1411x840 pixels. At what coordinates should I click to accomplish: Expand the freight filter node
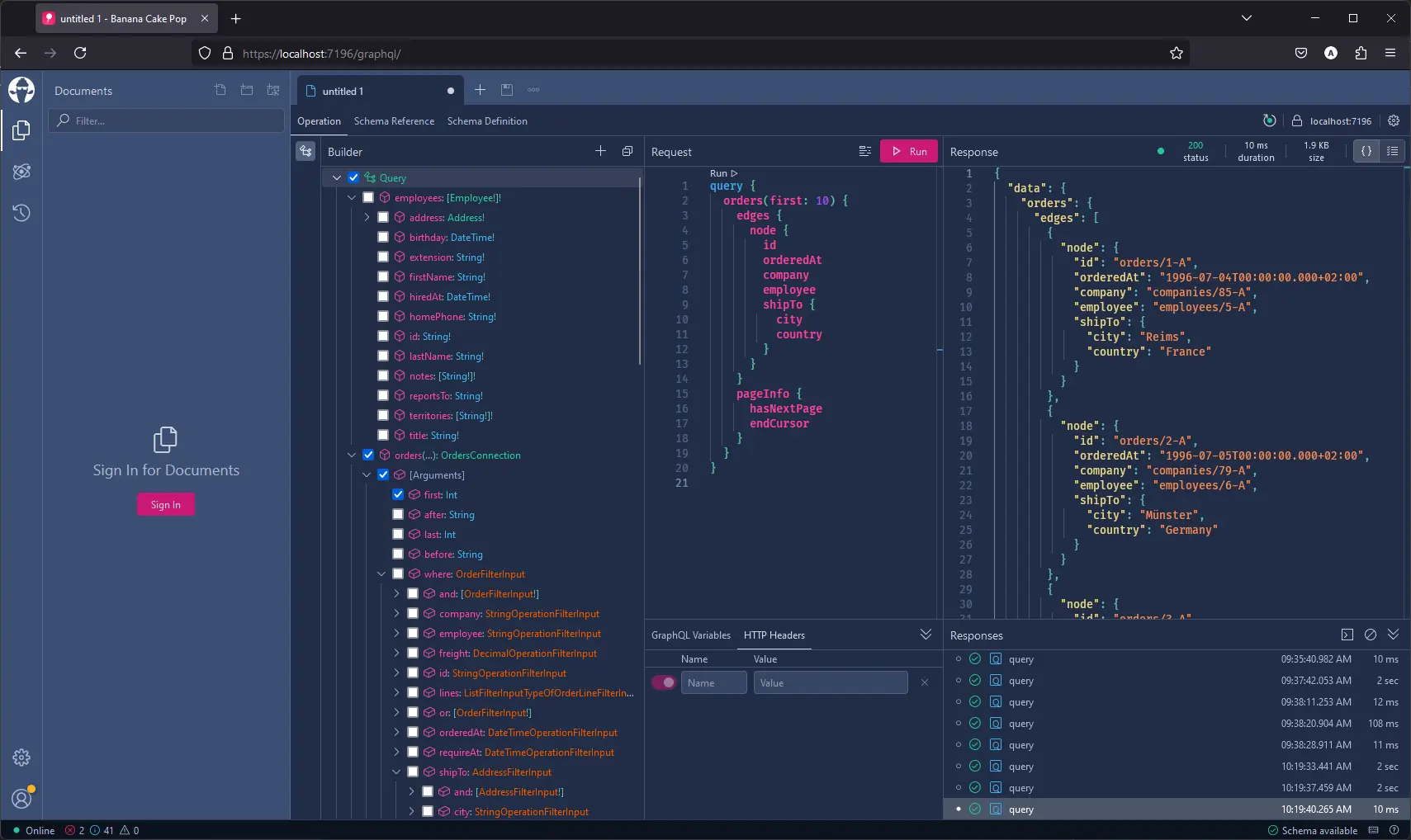point(396,653)
